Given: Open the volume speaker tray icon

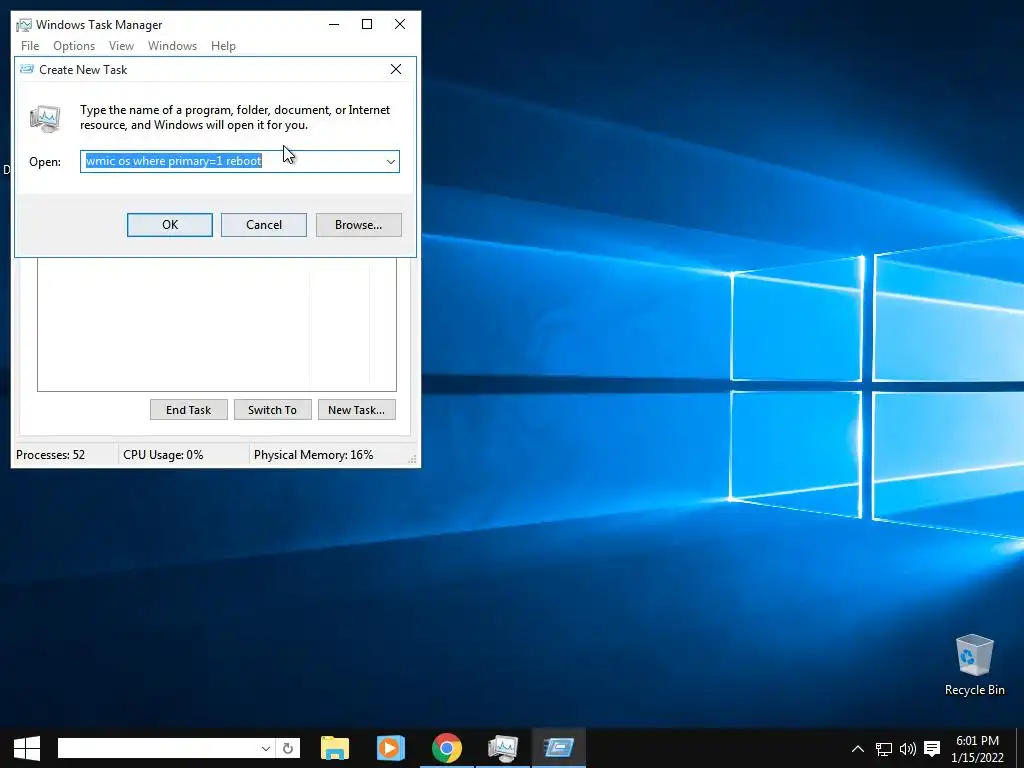Looking at the screenshot, I should click(x=908, y=748).
